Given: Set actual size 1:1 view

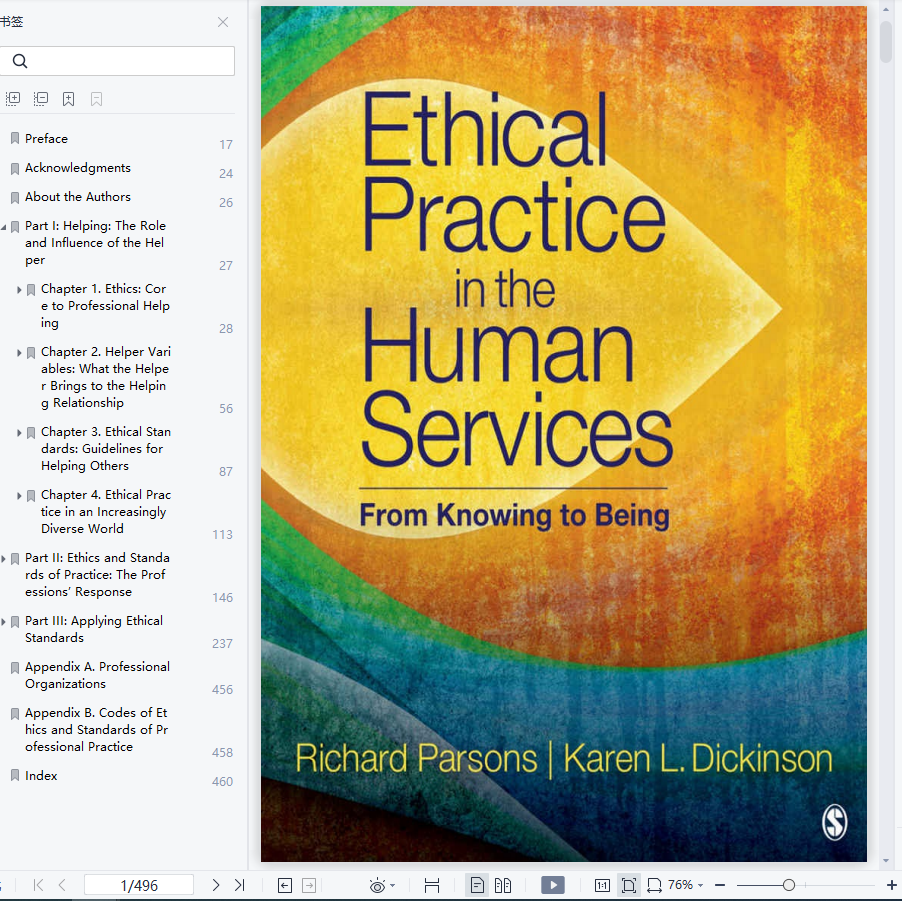Looking at the screenshot, I should click(602, 885).
